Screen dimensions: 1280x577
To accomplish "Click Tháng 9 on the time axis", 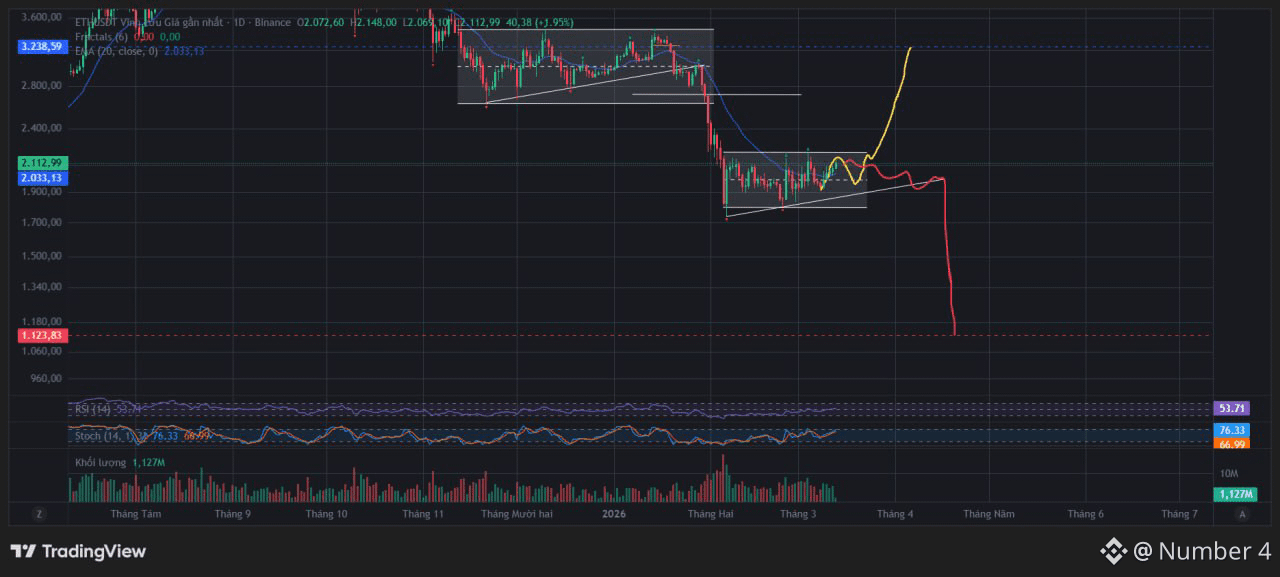I will pos(233,514).
